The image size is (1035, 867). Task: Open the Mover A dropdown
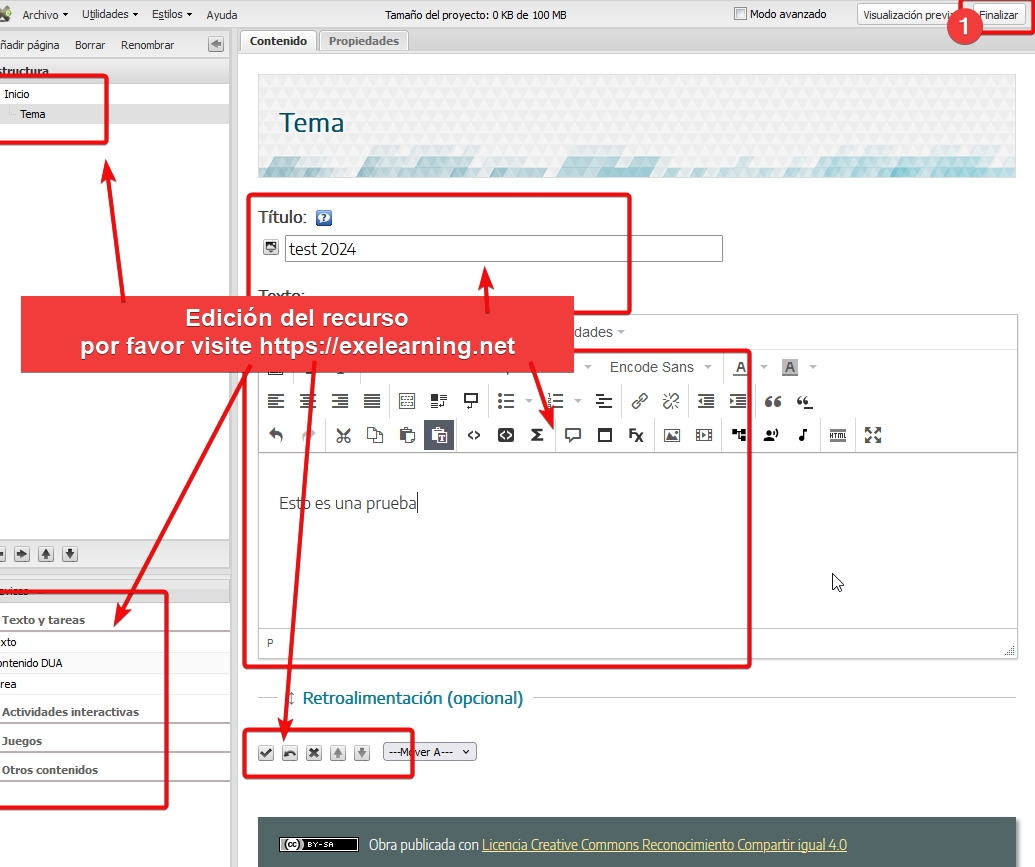point(430,751)
